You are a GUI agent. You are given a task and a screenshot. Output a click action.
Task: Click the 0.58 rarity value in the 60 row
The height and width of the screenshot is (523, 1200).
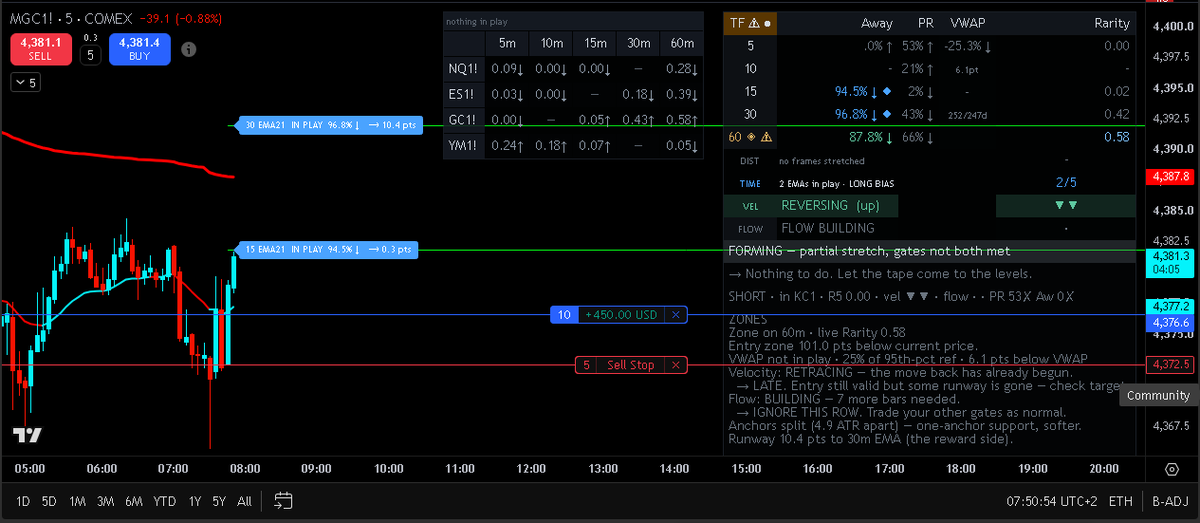pos(1117,137)
